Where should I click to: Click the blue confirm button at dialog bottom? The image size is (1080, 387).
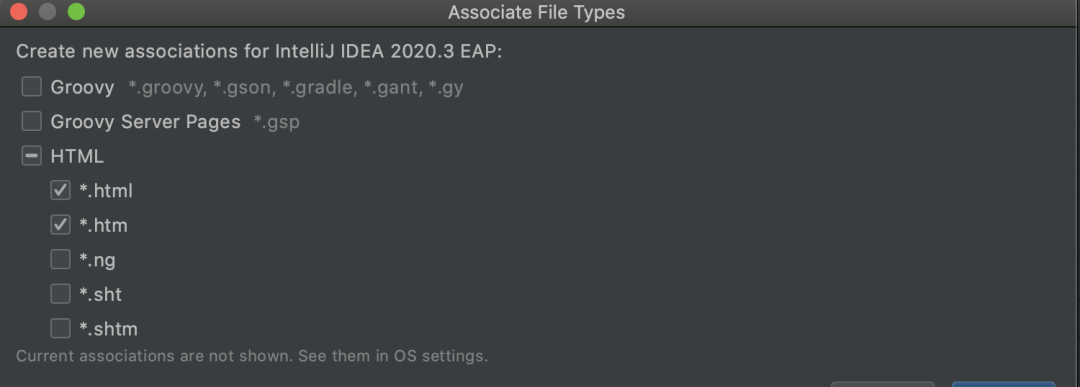(x=1004, y=384)
